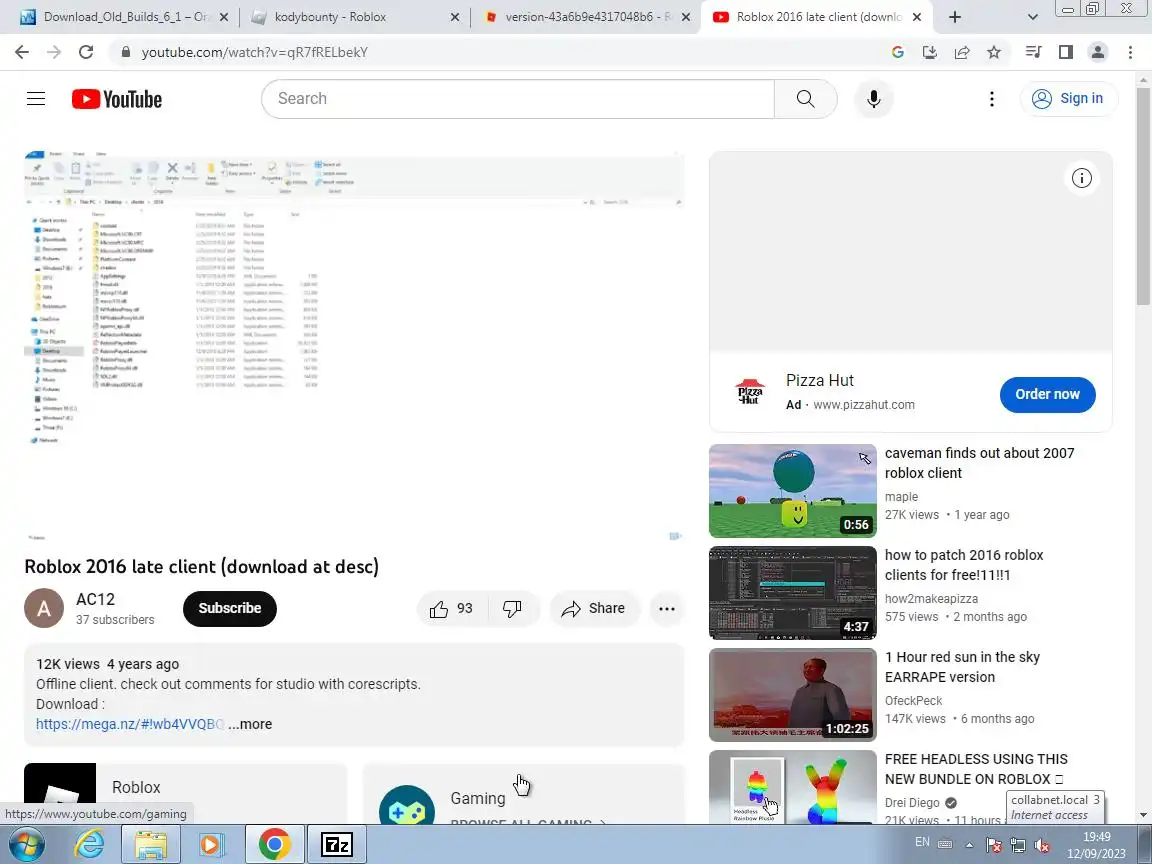Screen dimensions: 1152x864
Task: Open the mega.nz download link
Action: [x=130, y=724]
